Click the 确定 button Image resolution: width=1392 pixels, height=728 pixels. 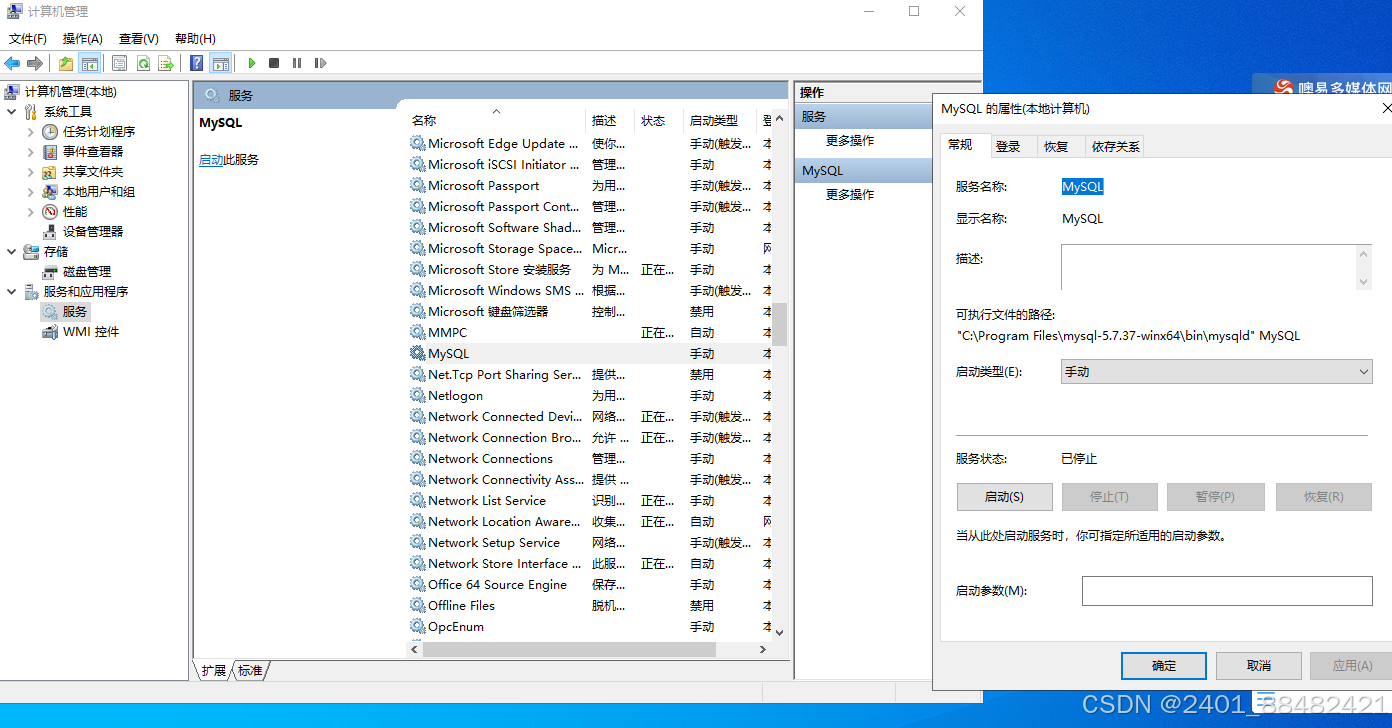point(1164,666)
